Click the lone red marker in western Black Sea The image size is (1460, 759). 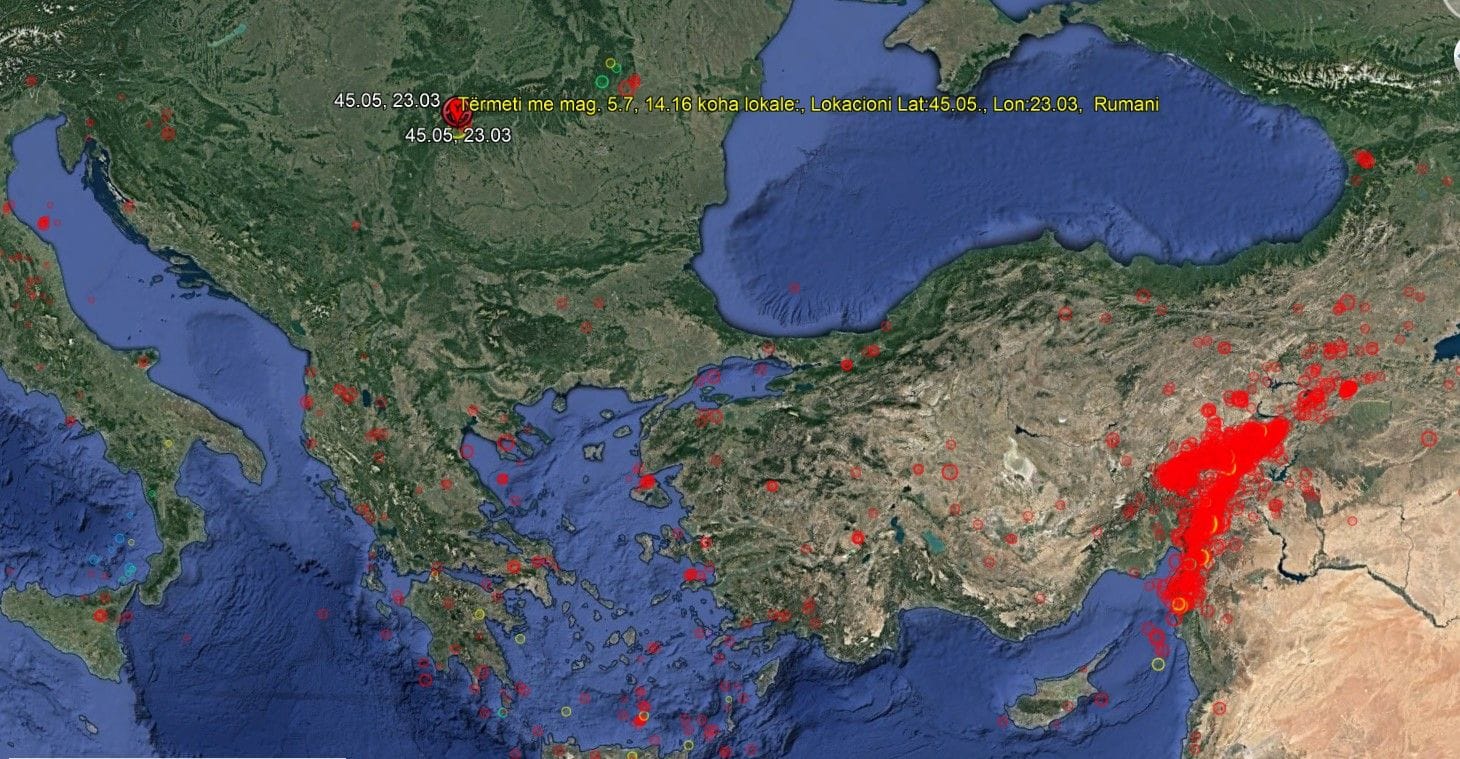coord(794,288)
